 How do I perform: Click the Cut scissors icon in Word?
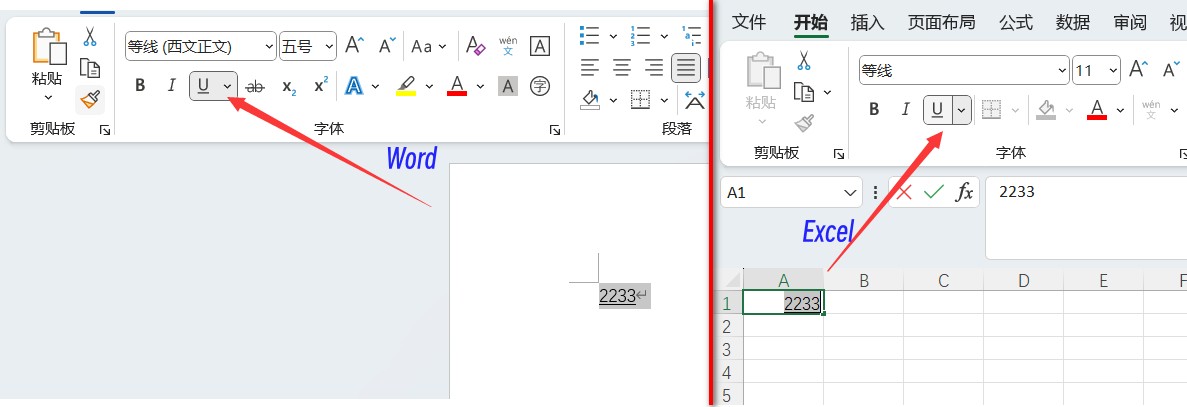click(90, 36)
